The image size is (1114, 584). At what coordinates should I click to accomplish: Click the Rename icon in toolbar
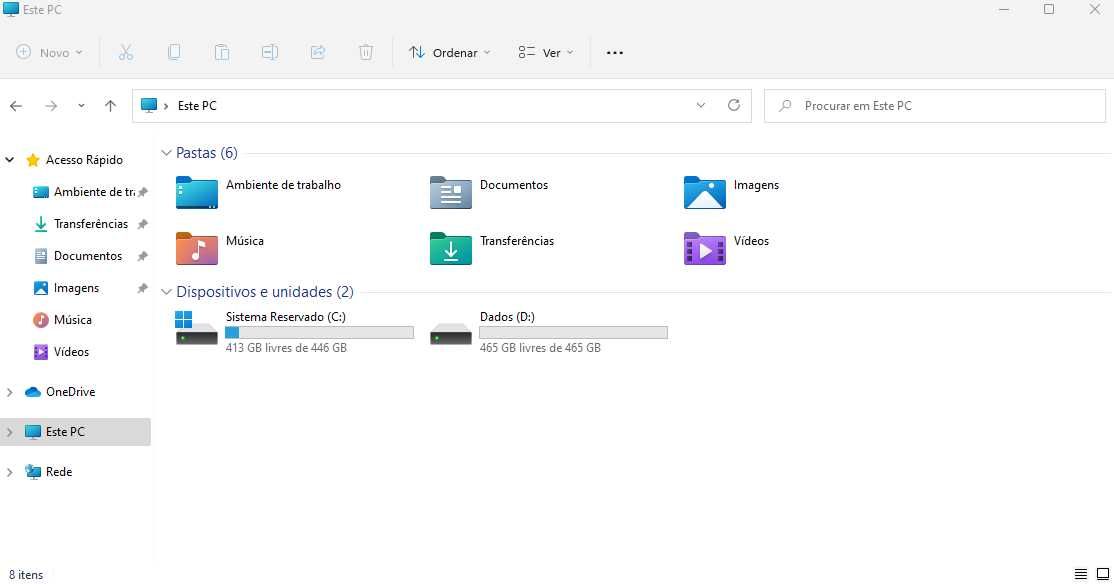click(269, 53)
